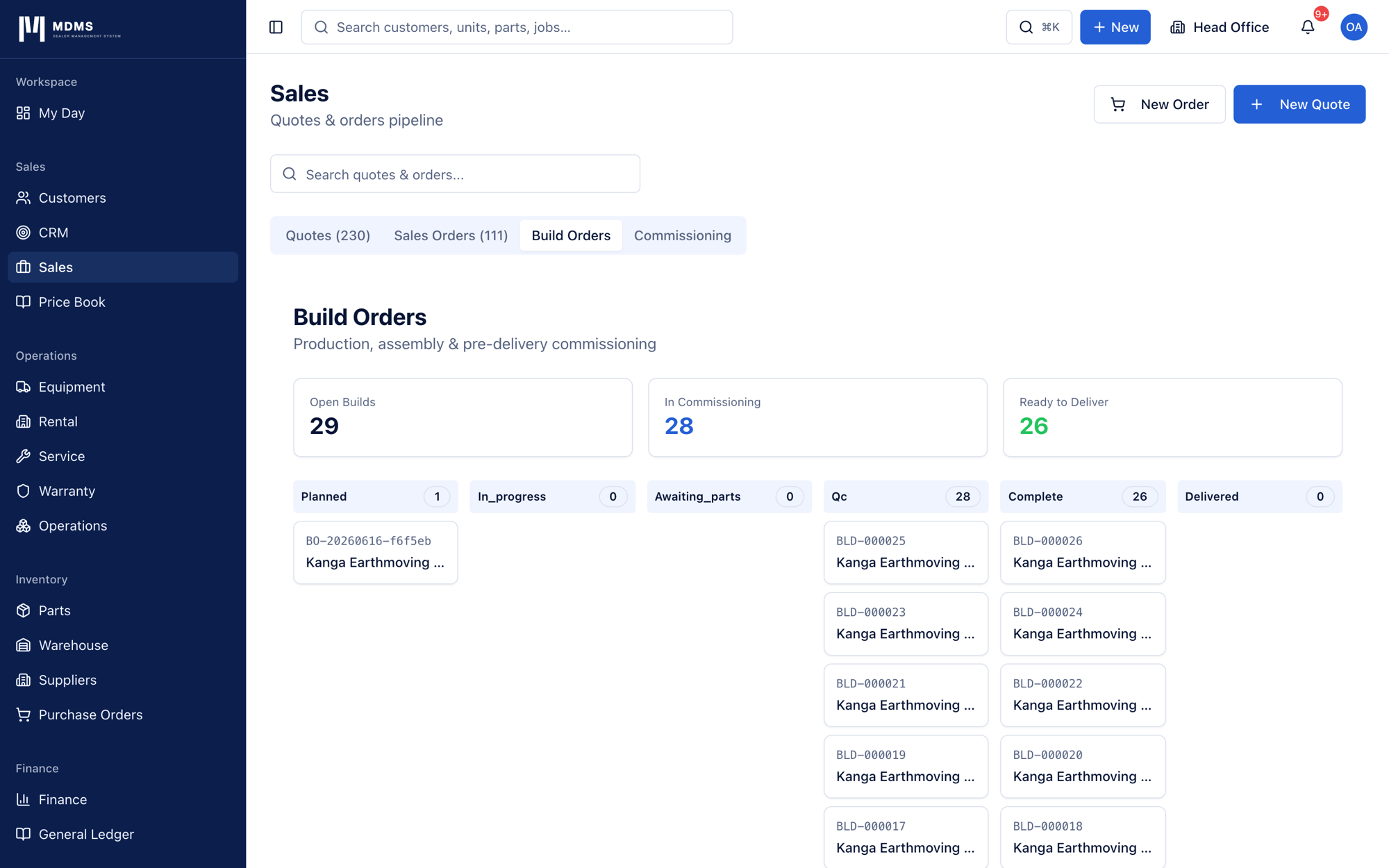Click the New Quote button
Screen dimensions: 1389x868
[x=1299, y=104]
